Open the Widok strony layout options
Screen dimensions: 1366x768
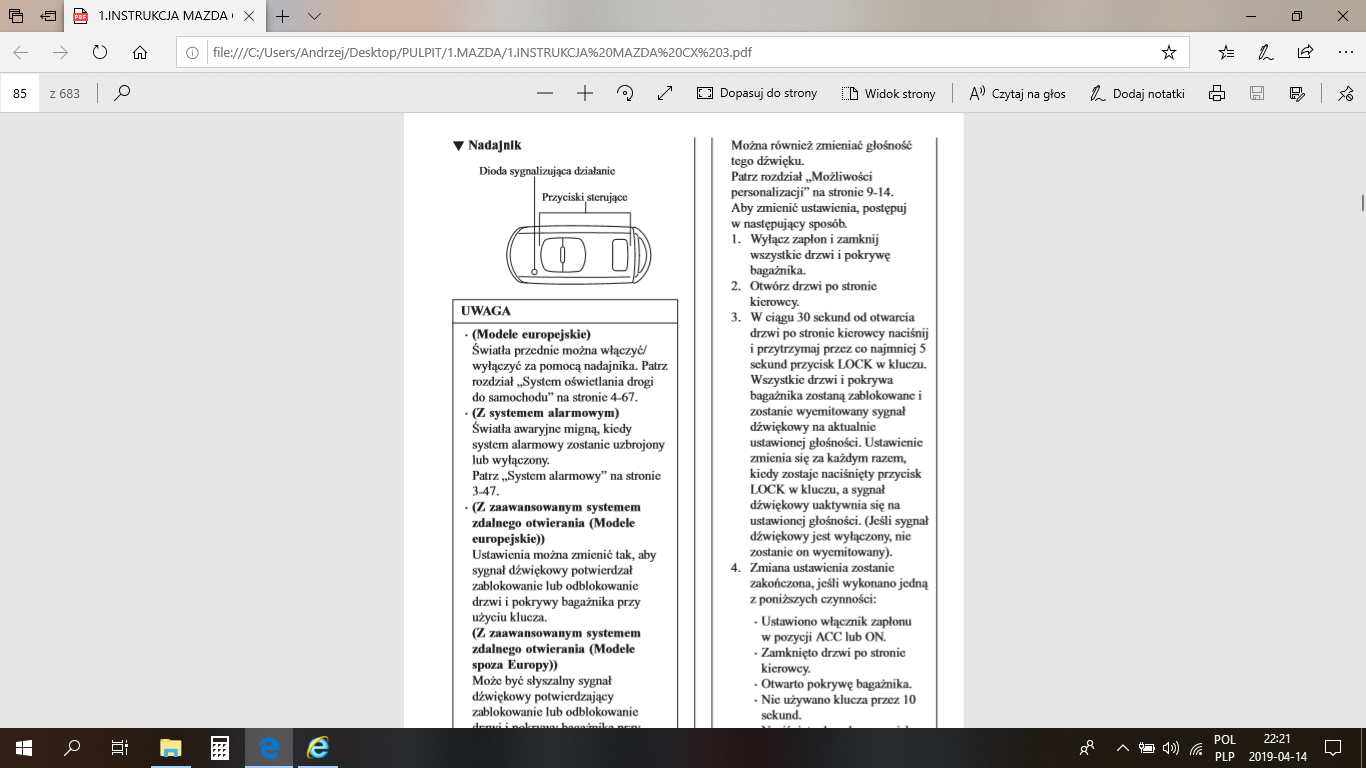[x=889, y=93]
